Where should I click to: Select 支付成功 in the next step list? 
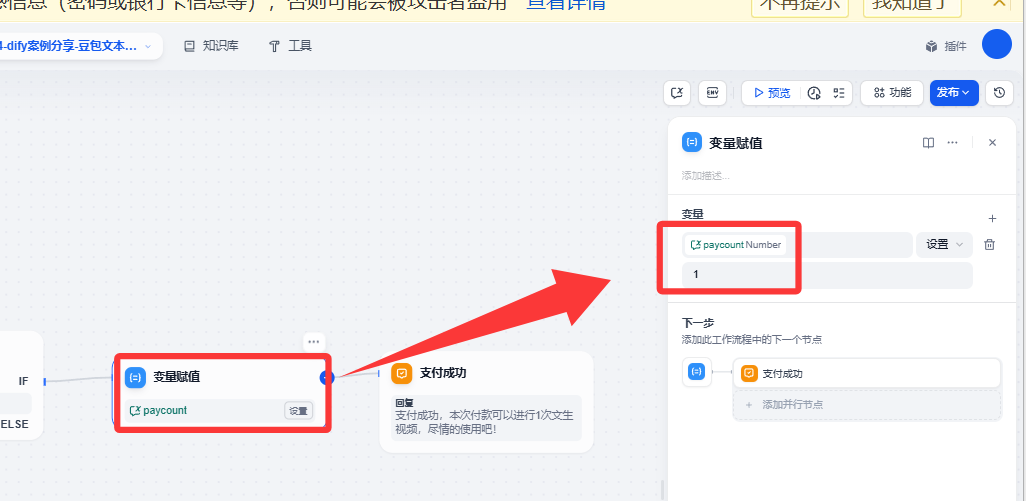click(x=867, y=373)
